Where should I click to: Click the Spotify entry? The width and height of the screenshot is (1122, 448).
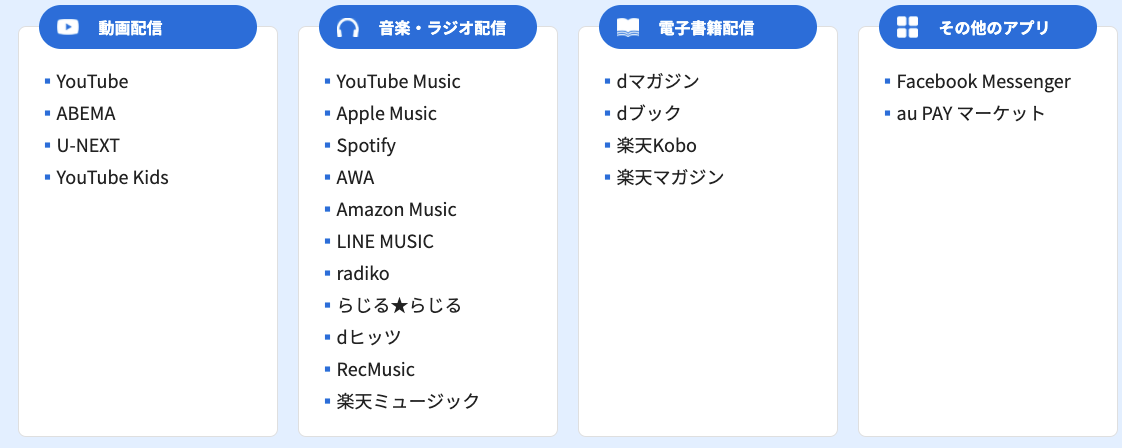point(366,146)
